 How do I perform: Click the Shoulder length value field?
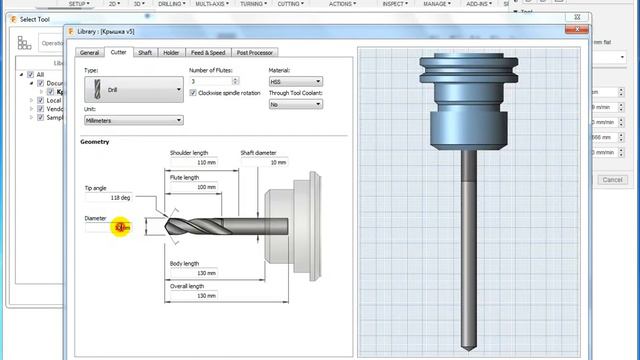[193, 162]
